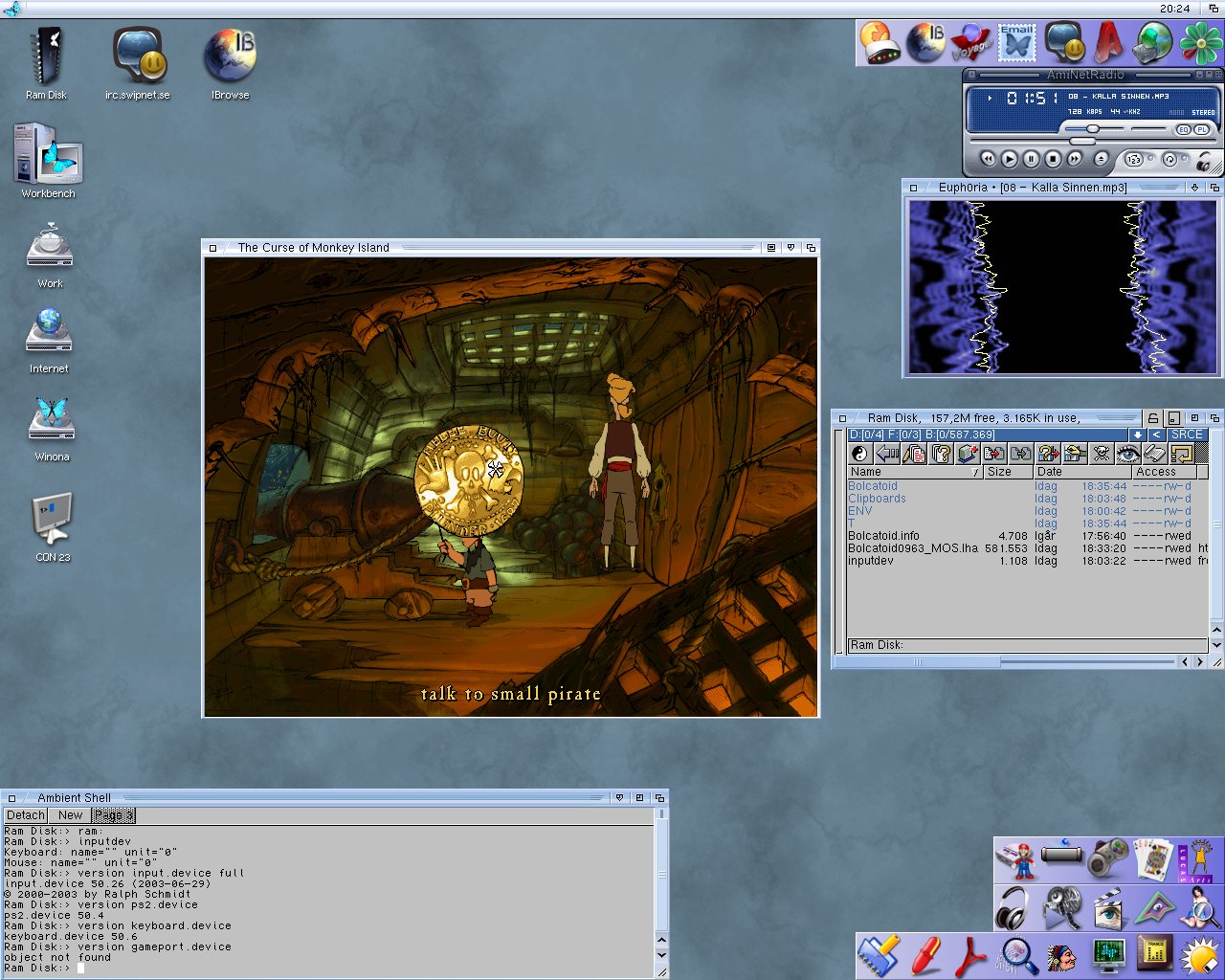Click the Date column header
Viewport: 1225px width, 980px height.
pyautogui.click(x=1081, y=472)
